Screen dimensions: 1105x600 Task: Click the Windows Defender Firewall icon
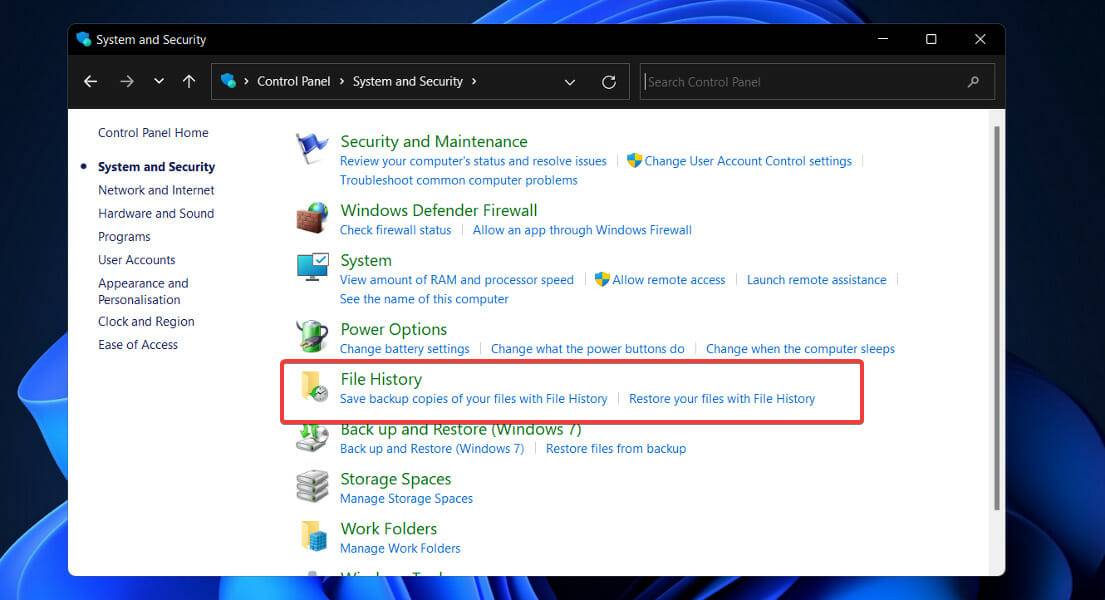[312, 218]
